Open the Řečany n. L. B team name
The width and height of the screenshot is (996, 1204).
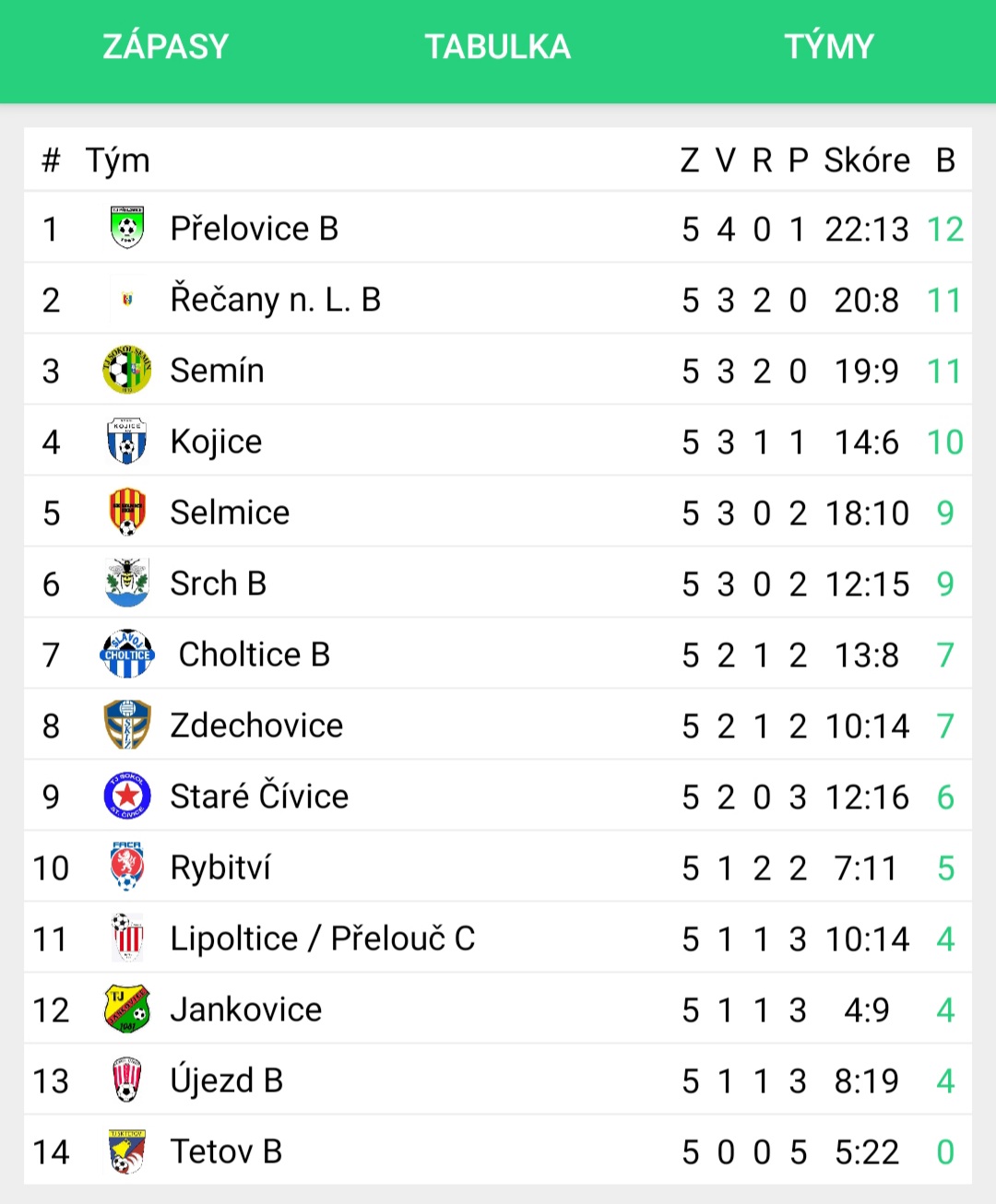276,300
